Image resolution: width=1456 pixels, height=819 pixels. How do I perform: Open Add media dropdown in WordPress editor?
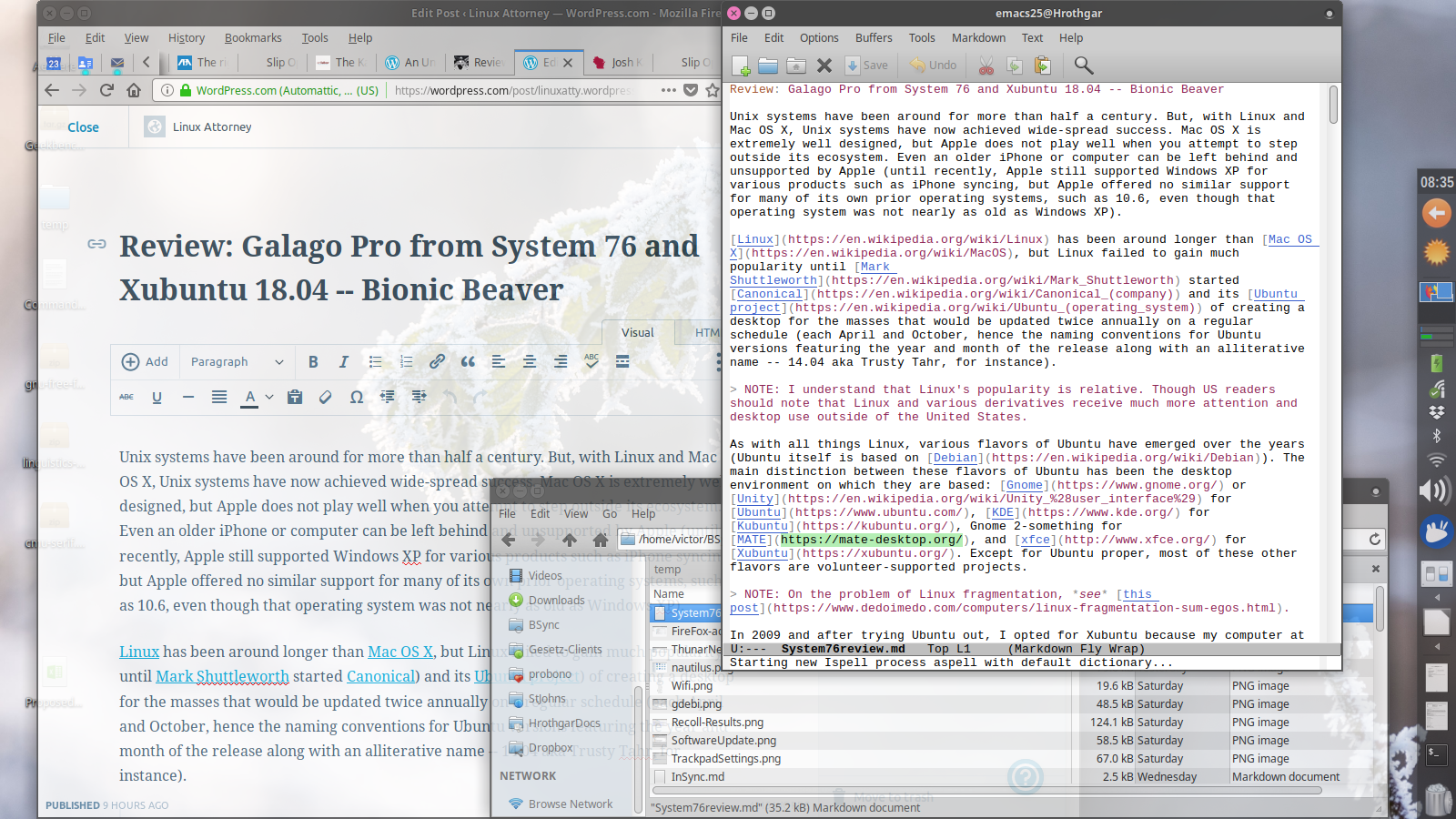(x=145, y=362)
